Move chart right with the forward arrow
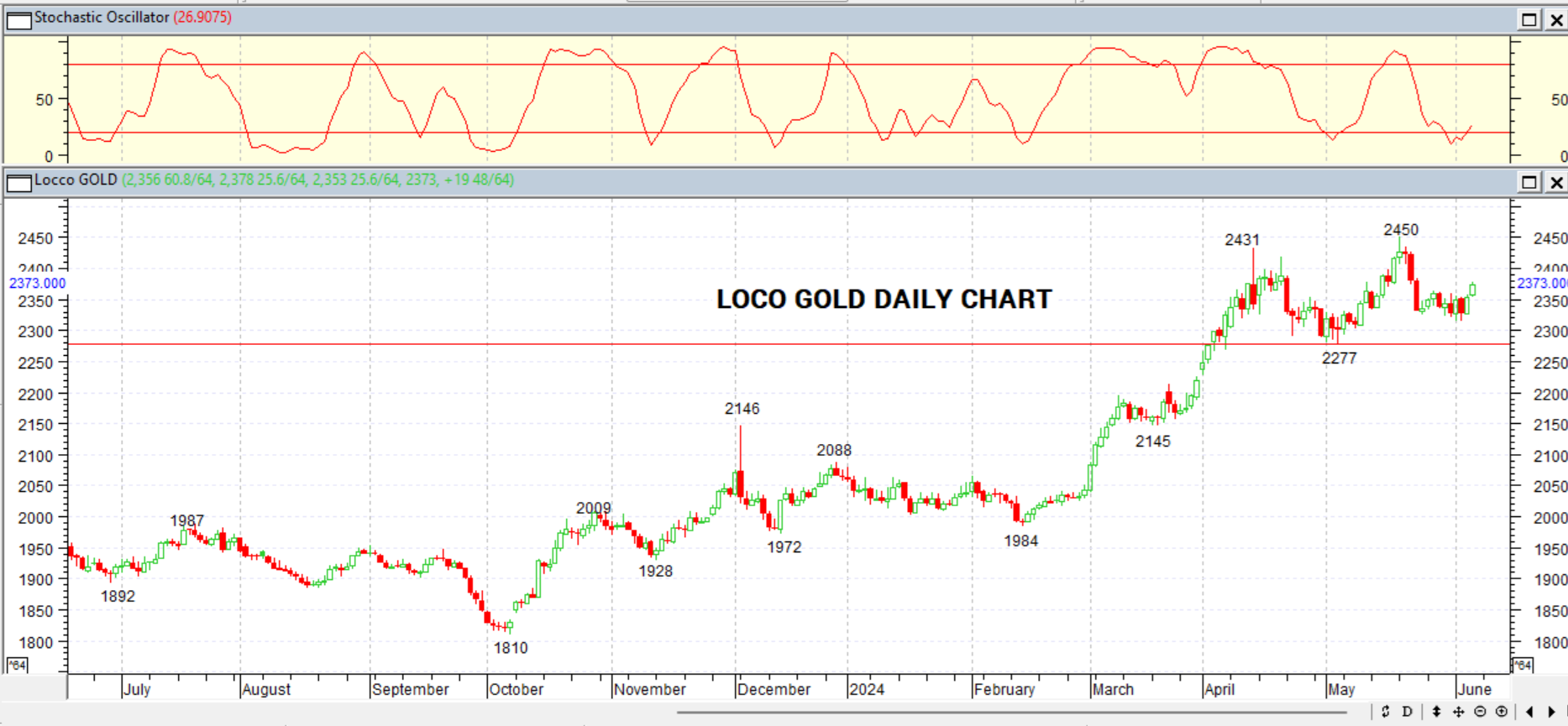 point(1551,712)
